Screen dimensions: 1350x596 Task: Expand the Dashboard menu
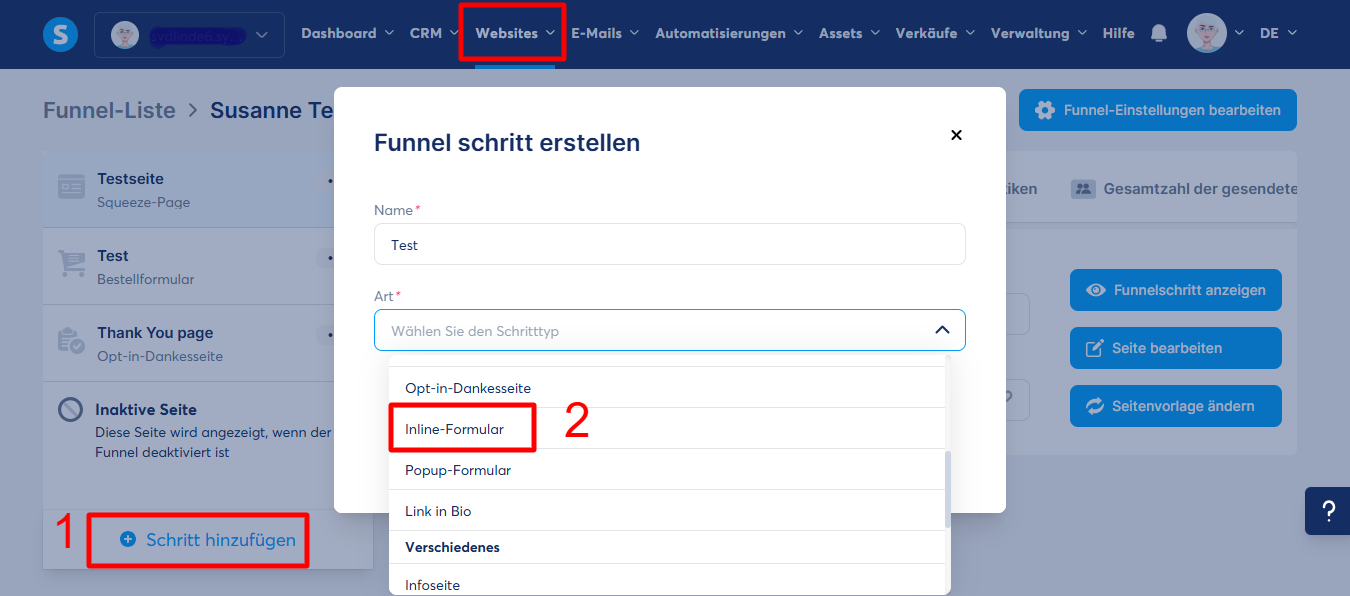(347, 33)
